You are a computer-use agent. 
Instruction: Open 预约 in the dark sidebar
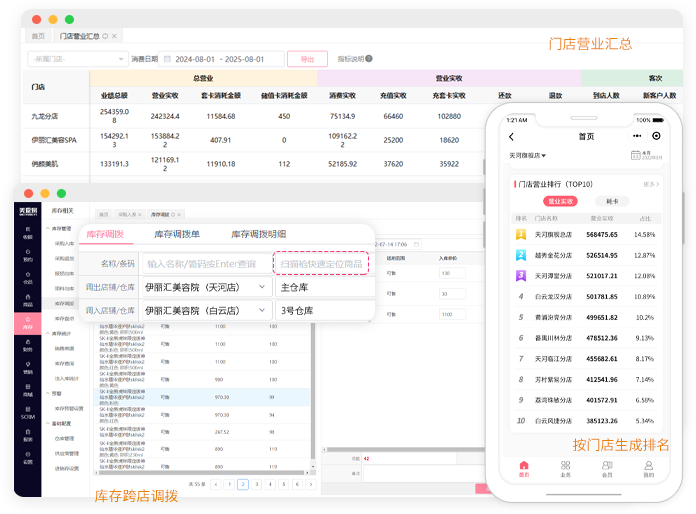pos(28,255)
